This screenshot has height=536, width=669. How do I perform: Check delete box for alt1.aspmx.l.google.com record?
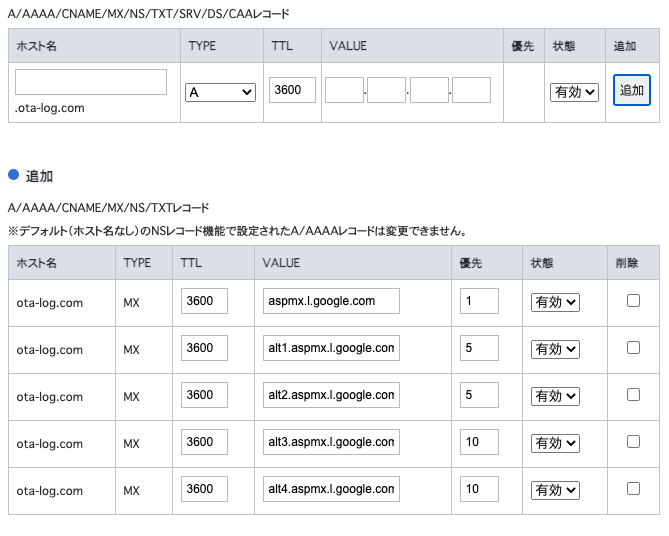point(633,347)
